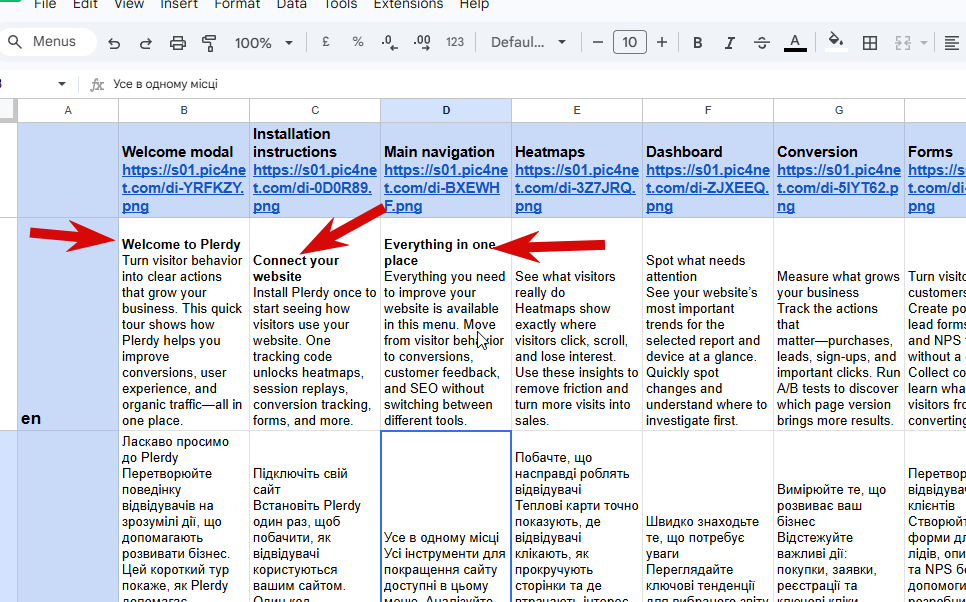Open the Insert menu

179,5
